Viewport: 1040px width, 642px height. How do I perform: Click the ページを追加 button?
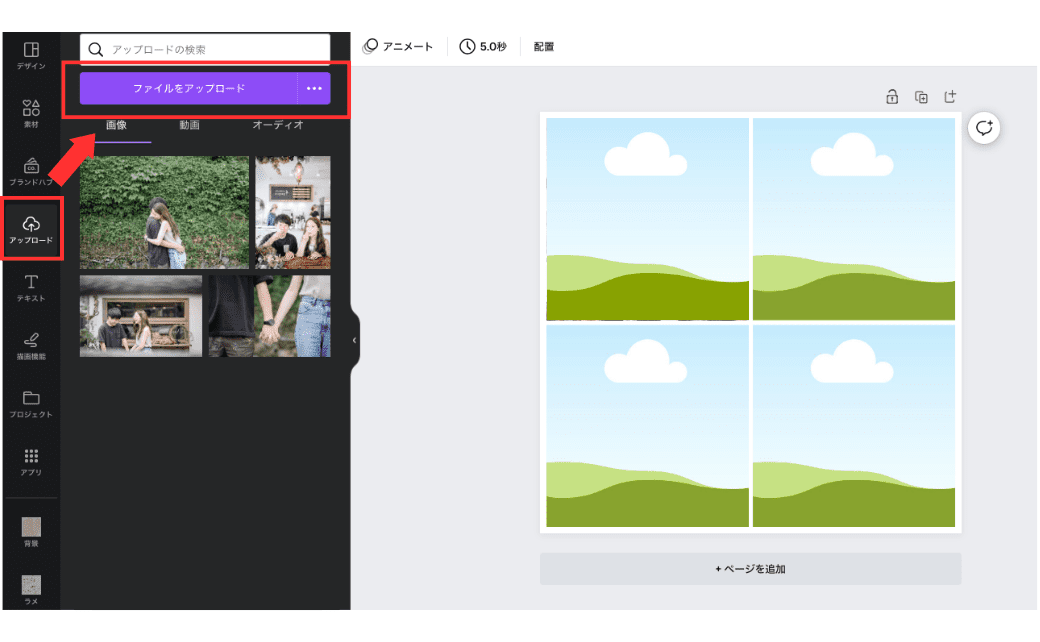point(750,569)
